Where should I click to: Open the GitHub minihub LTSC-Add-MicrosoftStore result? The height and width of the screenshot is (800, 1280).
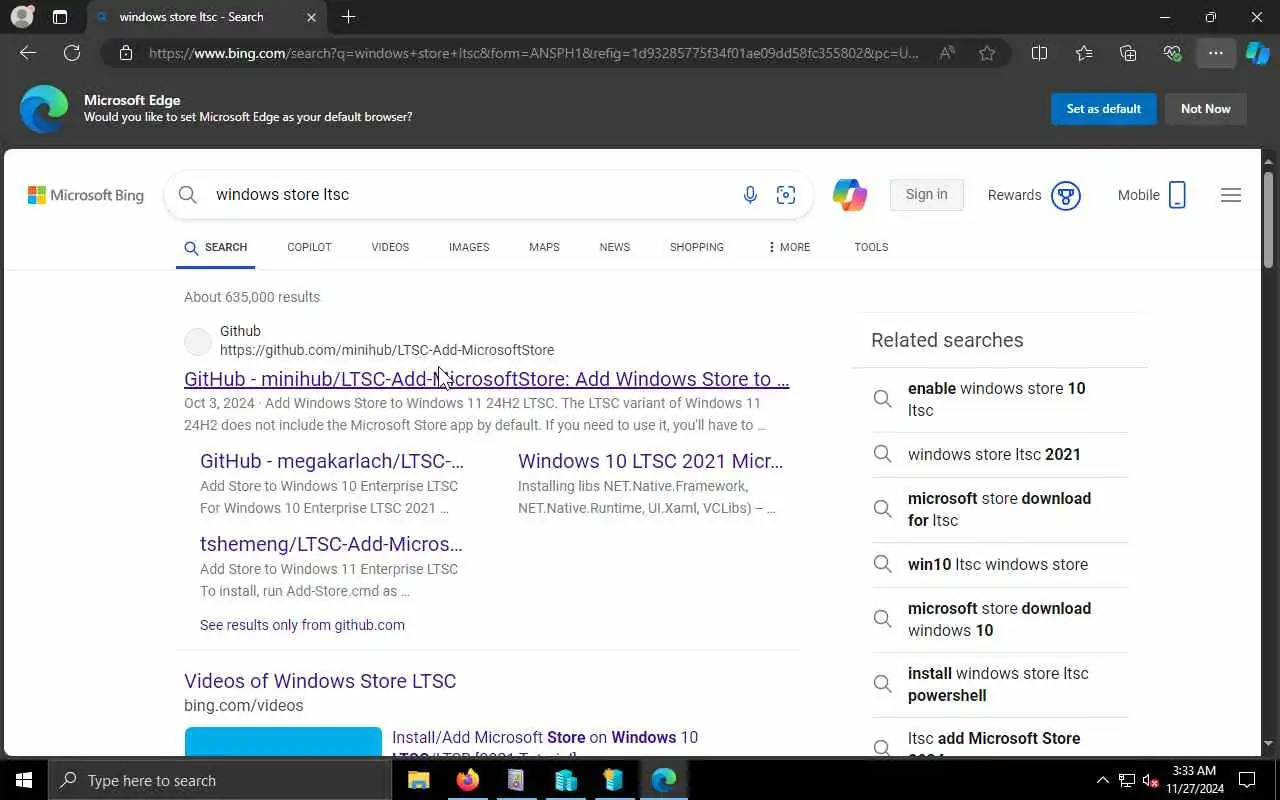pyautogui.click(x=487, y=379)
